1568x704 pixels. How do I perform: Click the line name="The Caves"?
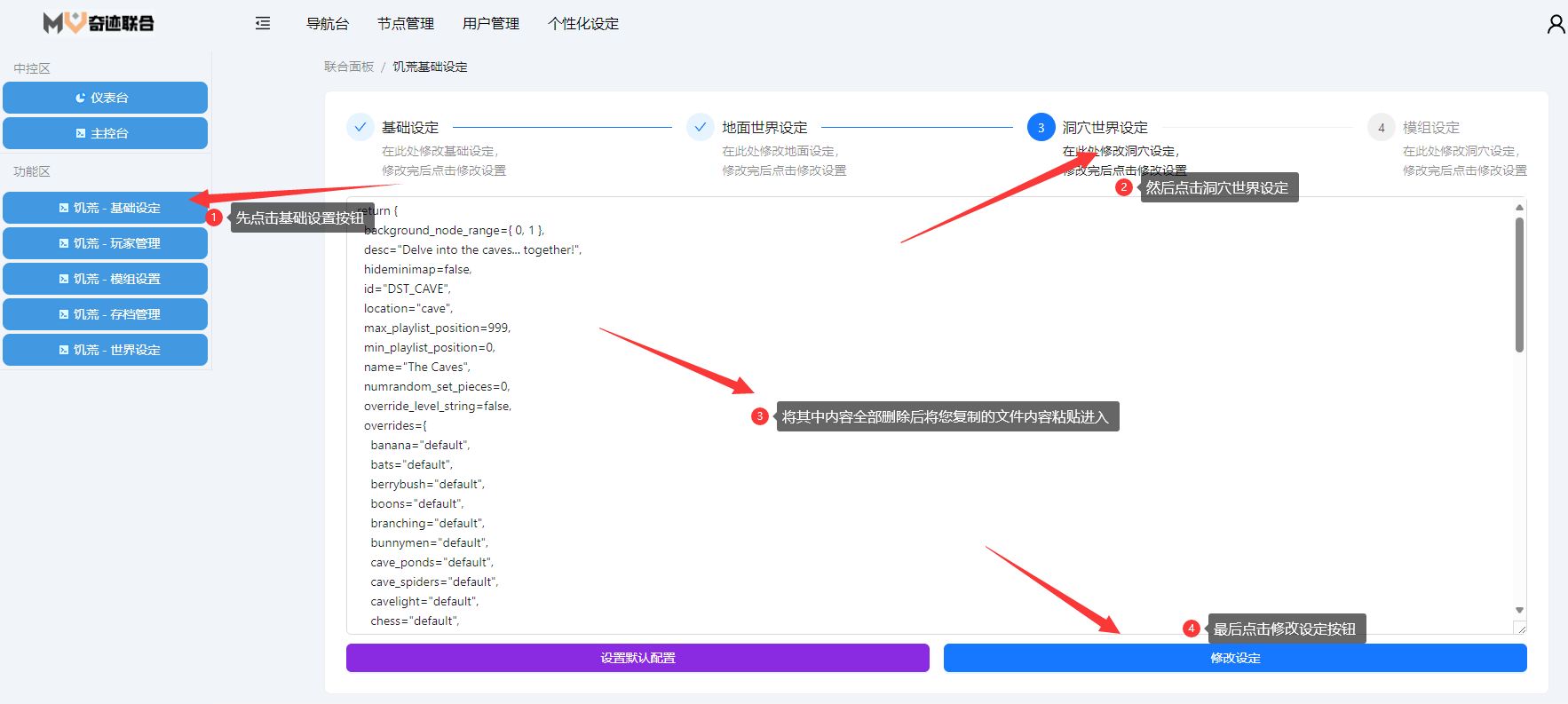417,367
